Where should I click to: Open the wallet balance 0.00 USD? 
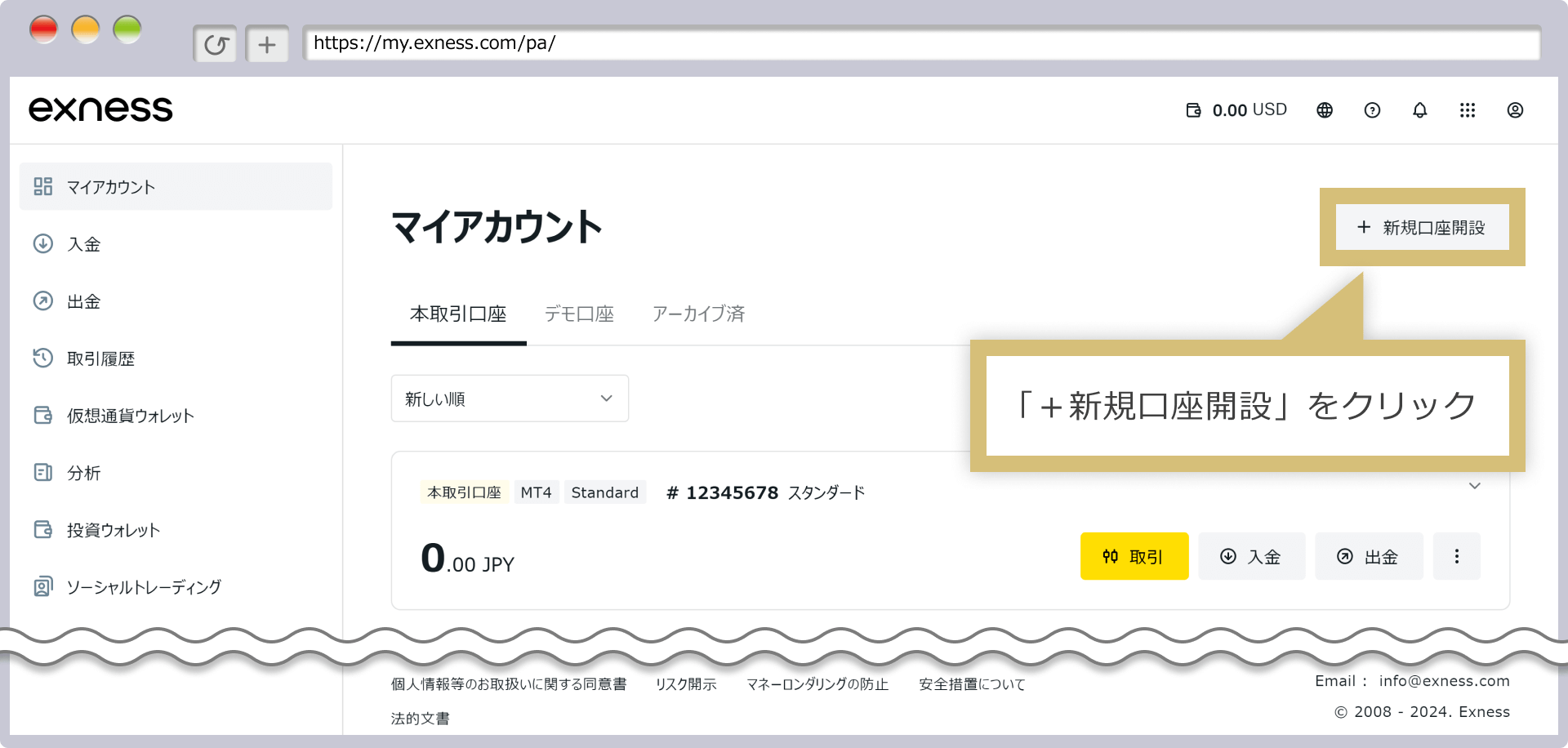coord(1236,110)
